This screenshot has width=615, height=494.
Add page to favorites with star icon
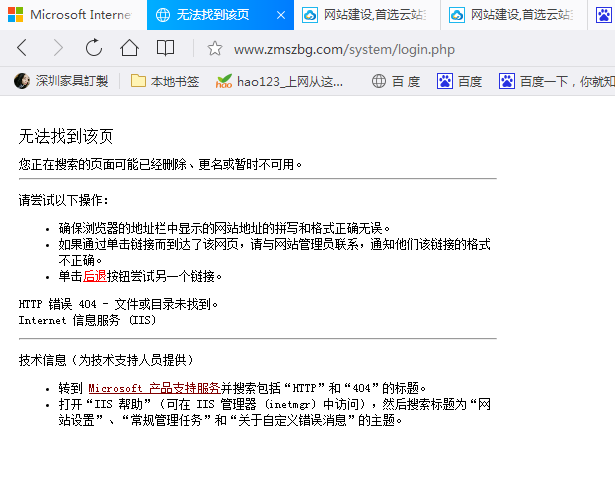click(x=215, y=49)
